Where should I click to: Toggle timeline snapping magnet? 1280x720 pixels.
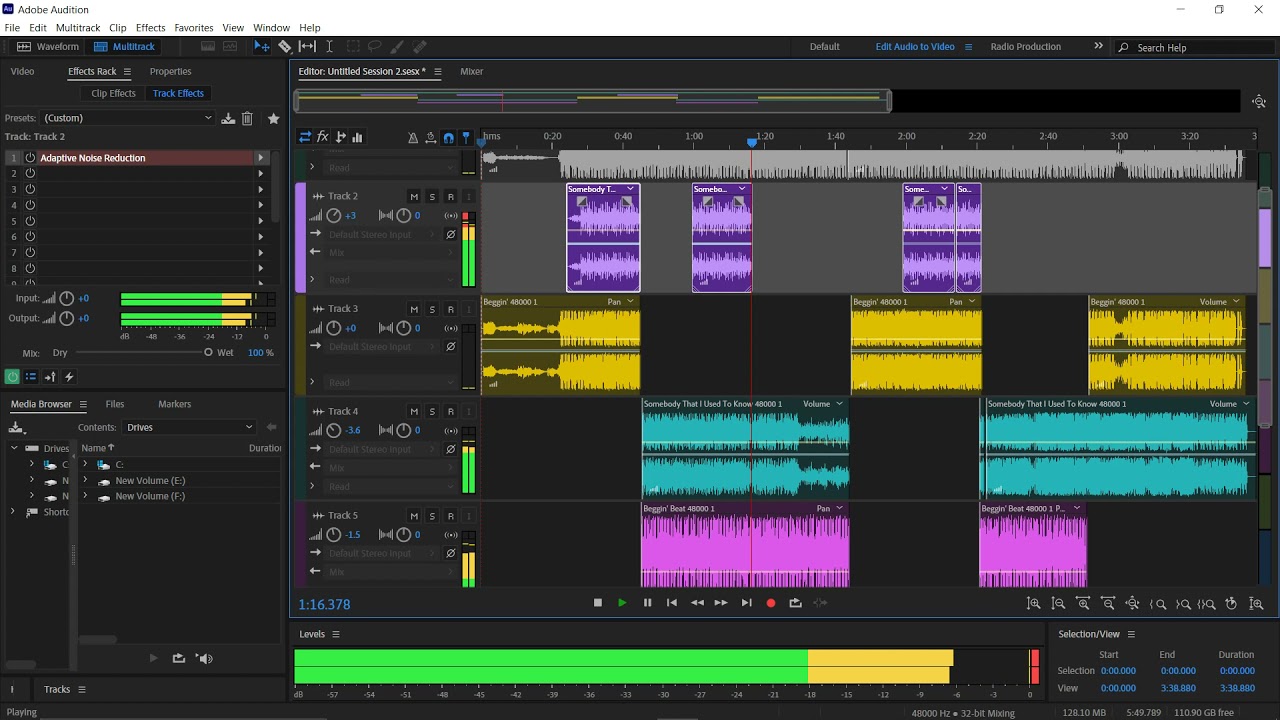click(448, 137)
